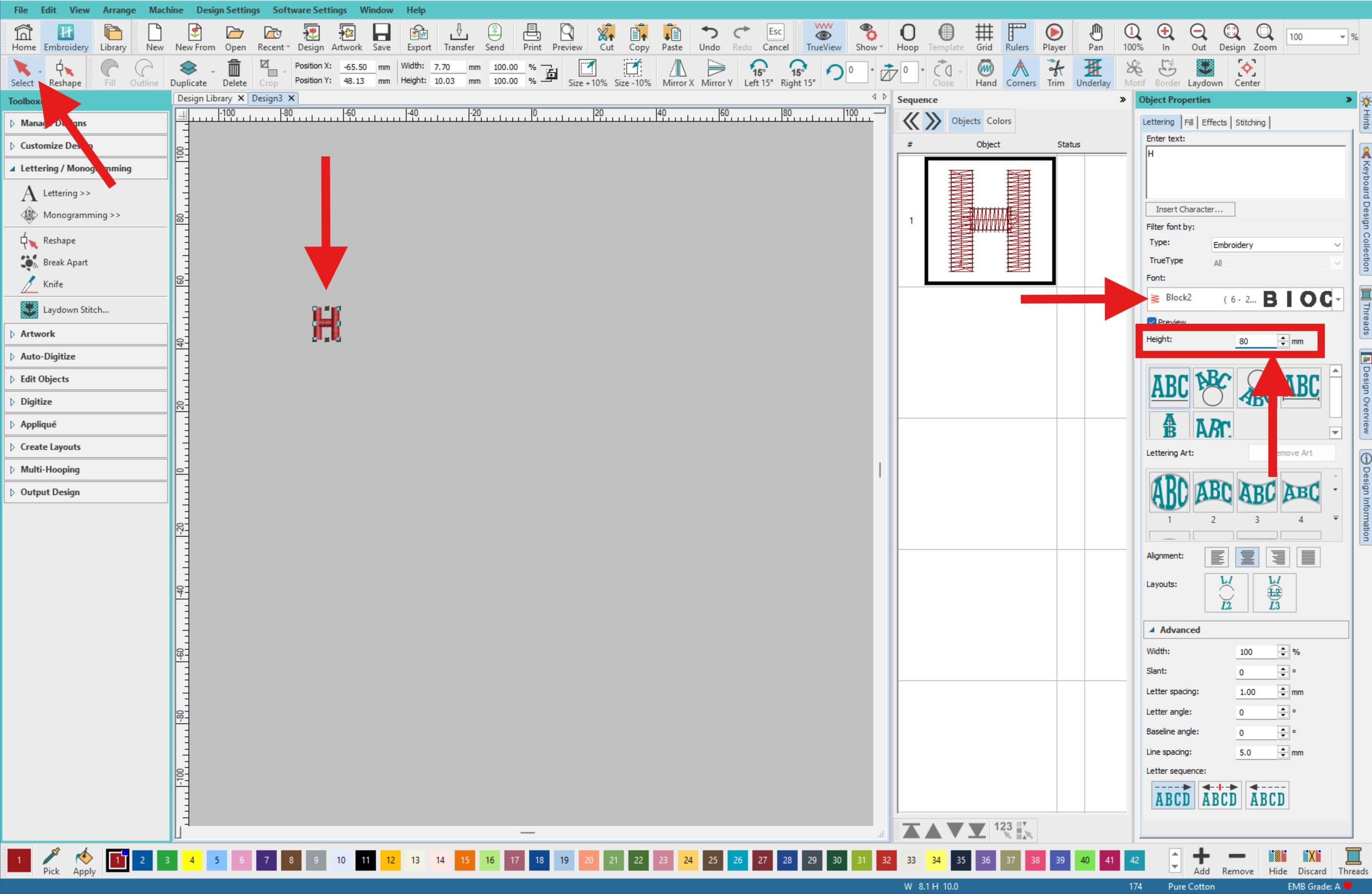Toggle Underlay option
The height and width of the screenshot is (894, 1372).
(x=1093, y=73)
